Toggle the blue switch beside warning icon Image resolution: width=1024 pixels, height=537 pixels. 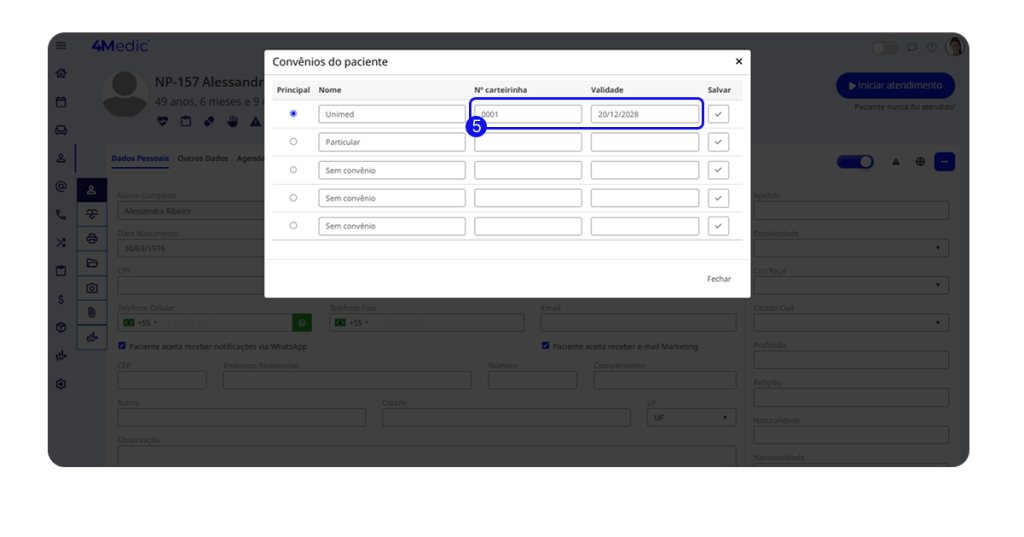[x=855, y=162]
